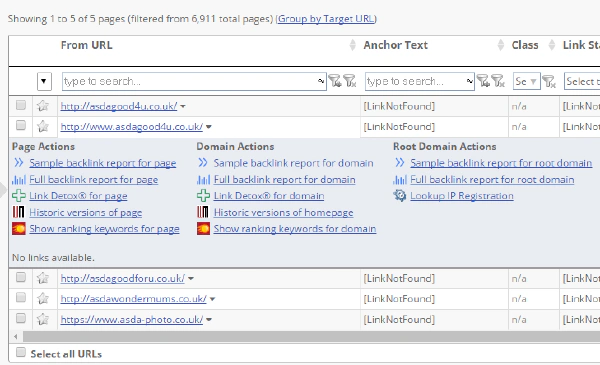Check the asdagood4u.co.uk row checkbox

[21, 104]
